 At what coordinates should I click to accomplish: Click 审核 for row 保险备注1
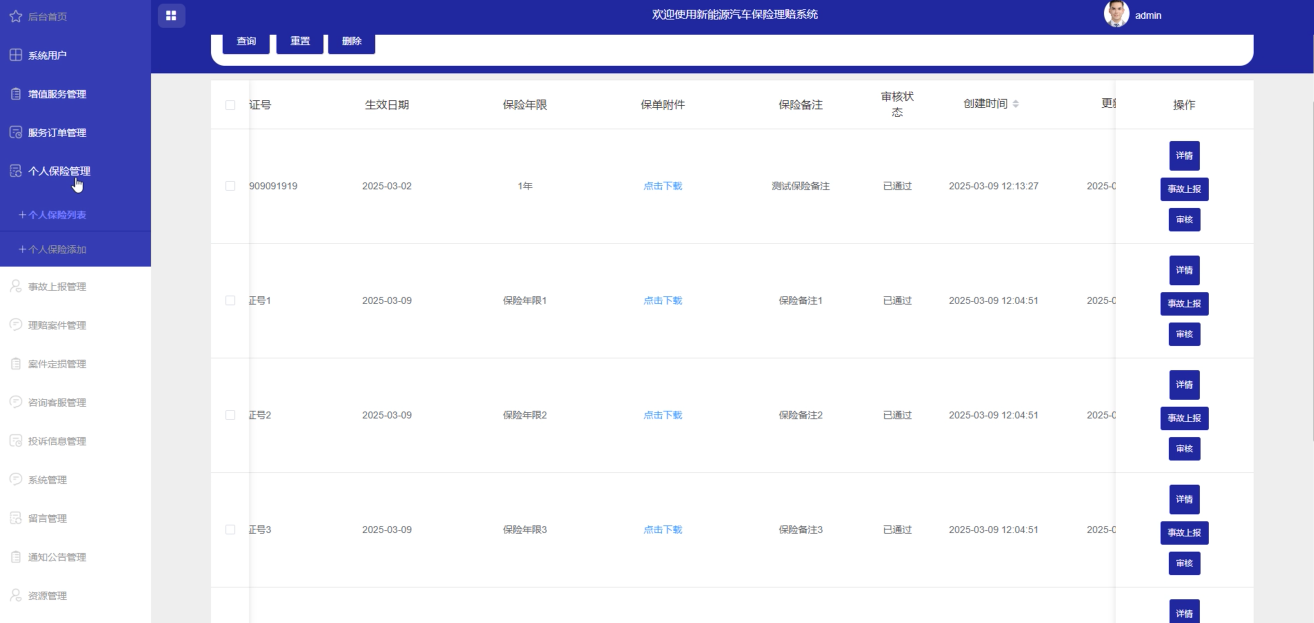1184,334
